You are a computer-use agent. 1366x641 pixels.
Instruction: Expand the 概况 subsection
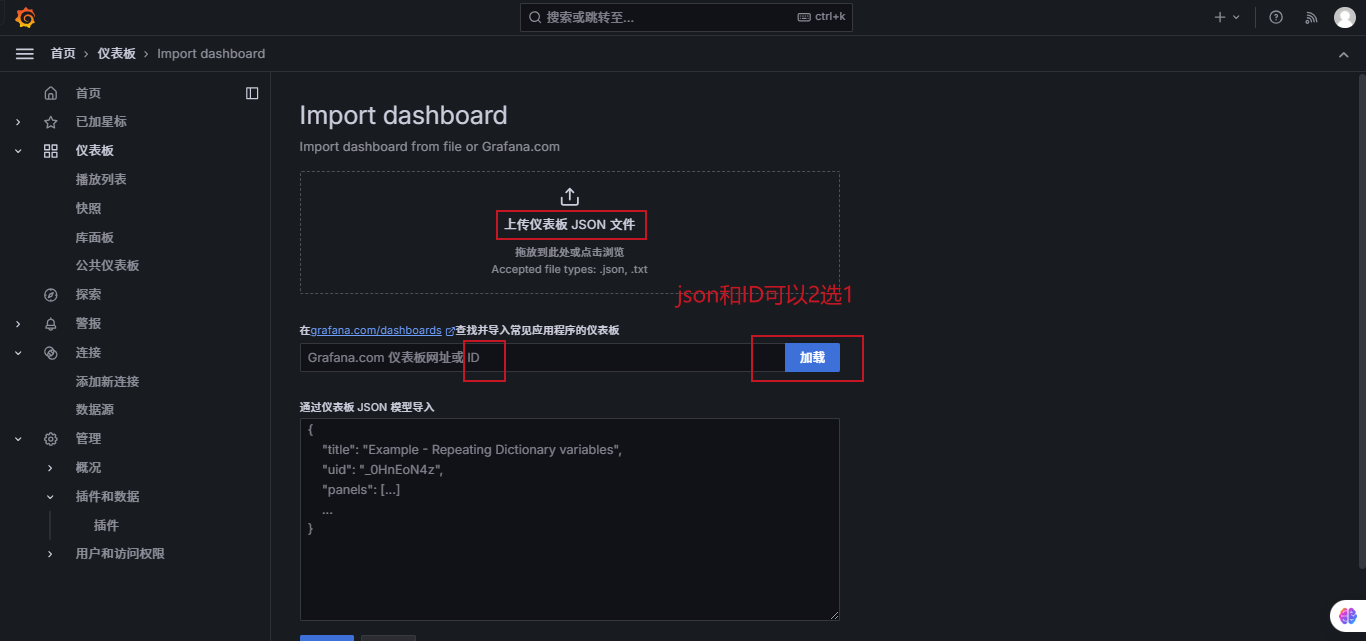point(50,468)
